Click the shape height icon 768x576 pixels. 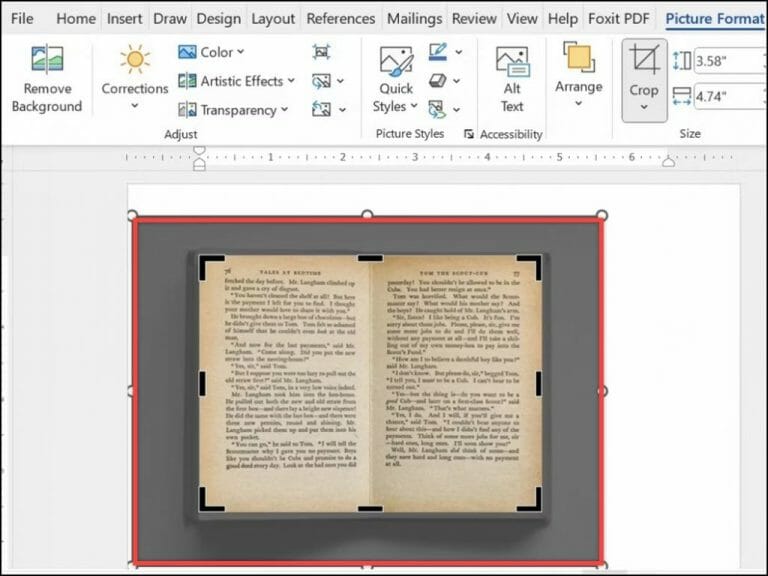click(x=682, y=61)
